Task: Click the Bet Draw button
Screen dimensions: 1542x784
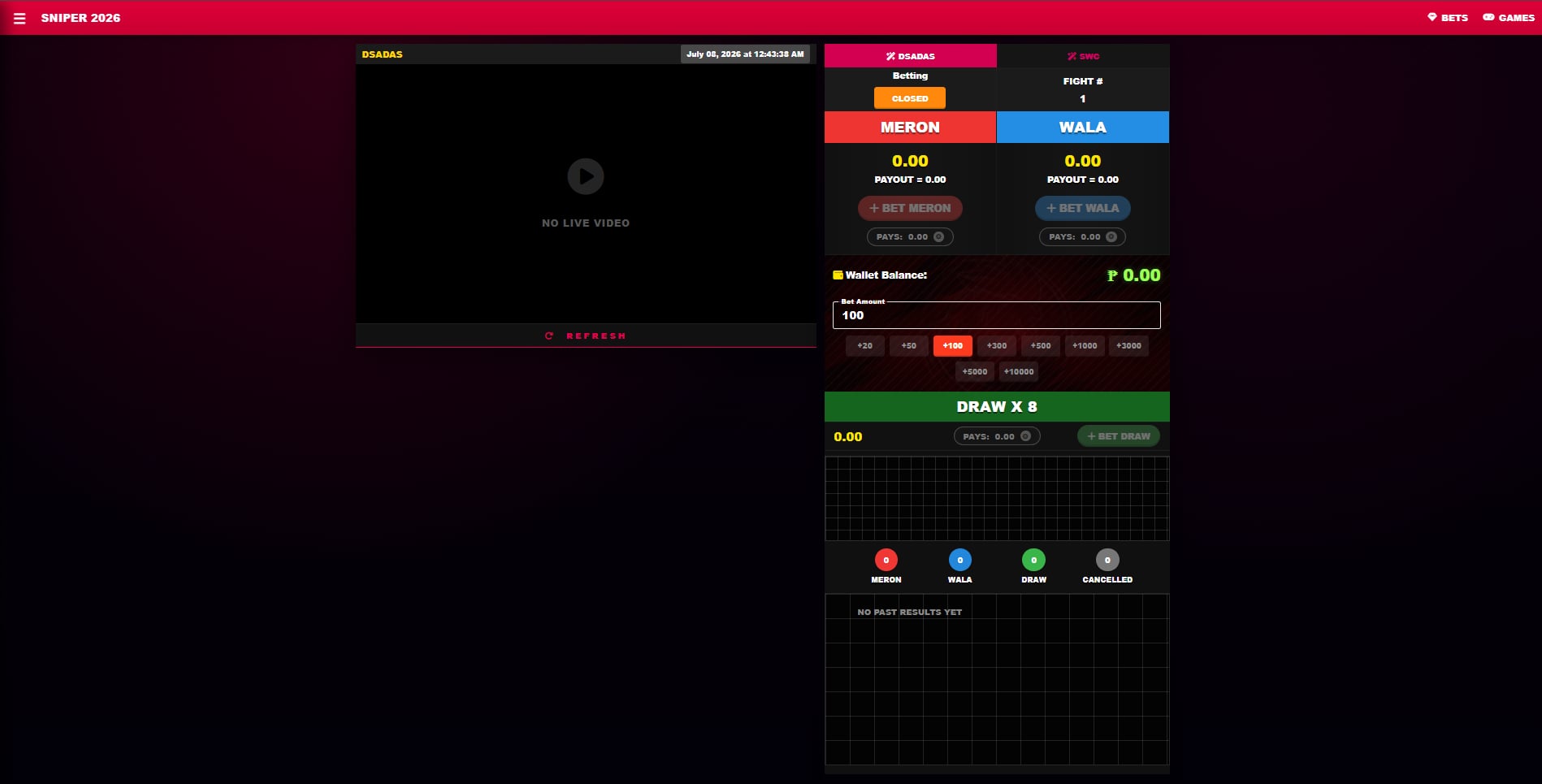Action: point(1119,436)
